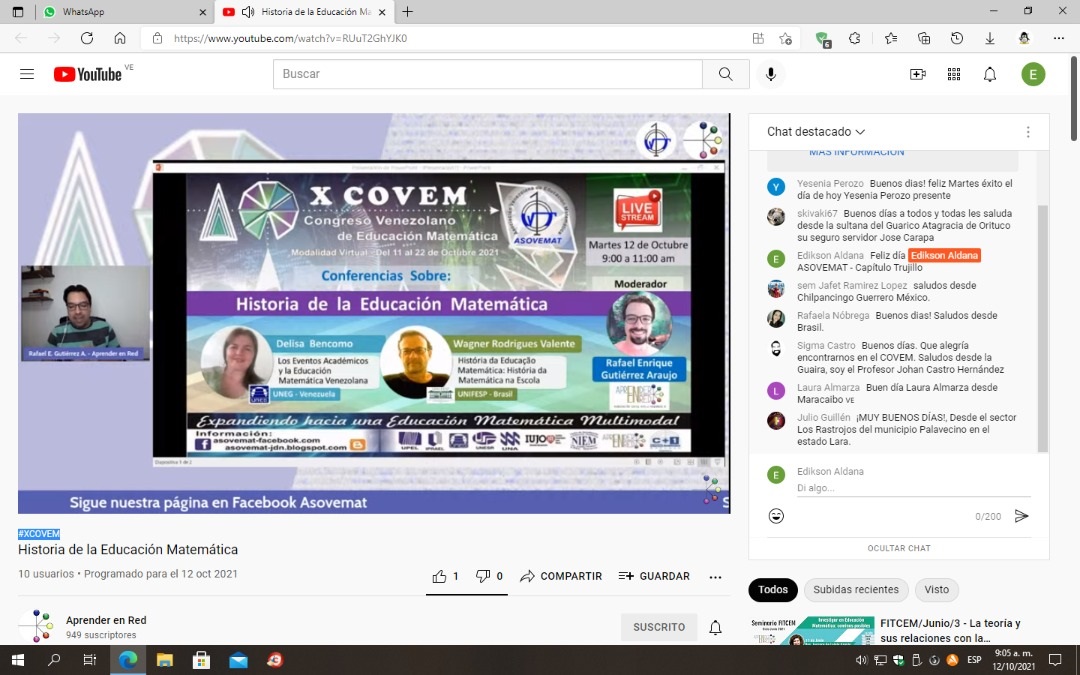Select the Subidas recientes chip
The height and width of the screenshot is (675, 1080).
[855, 590]
